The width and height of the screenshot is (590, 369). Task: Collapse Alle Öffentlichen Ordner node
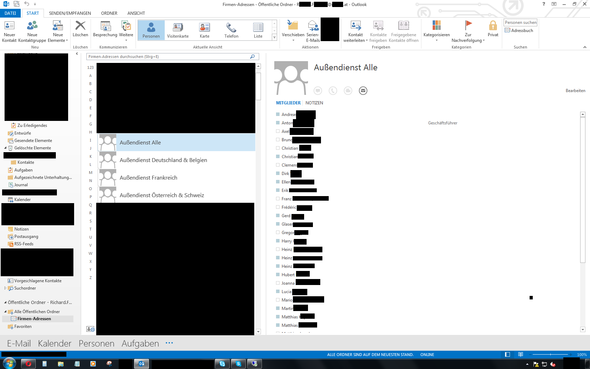[5, 311]
